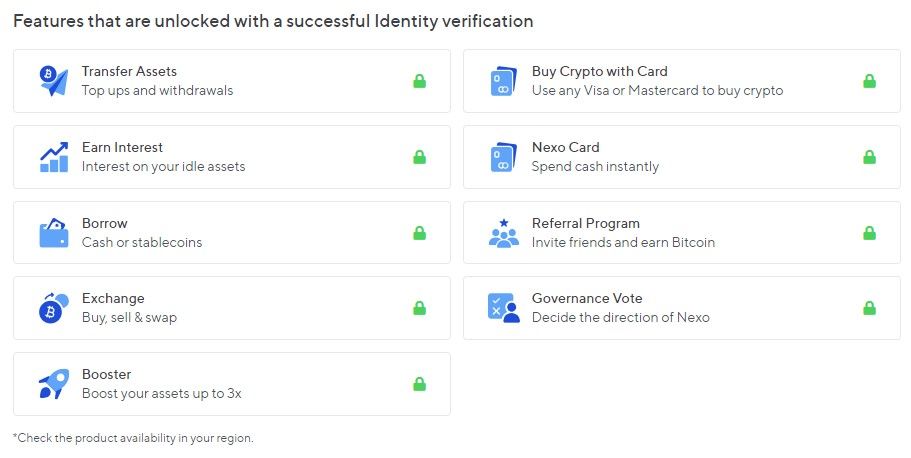
Task: Open the Borrow feature title
Action: coord(105,223)
